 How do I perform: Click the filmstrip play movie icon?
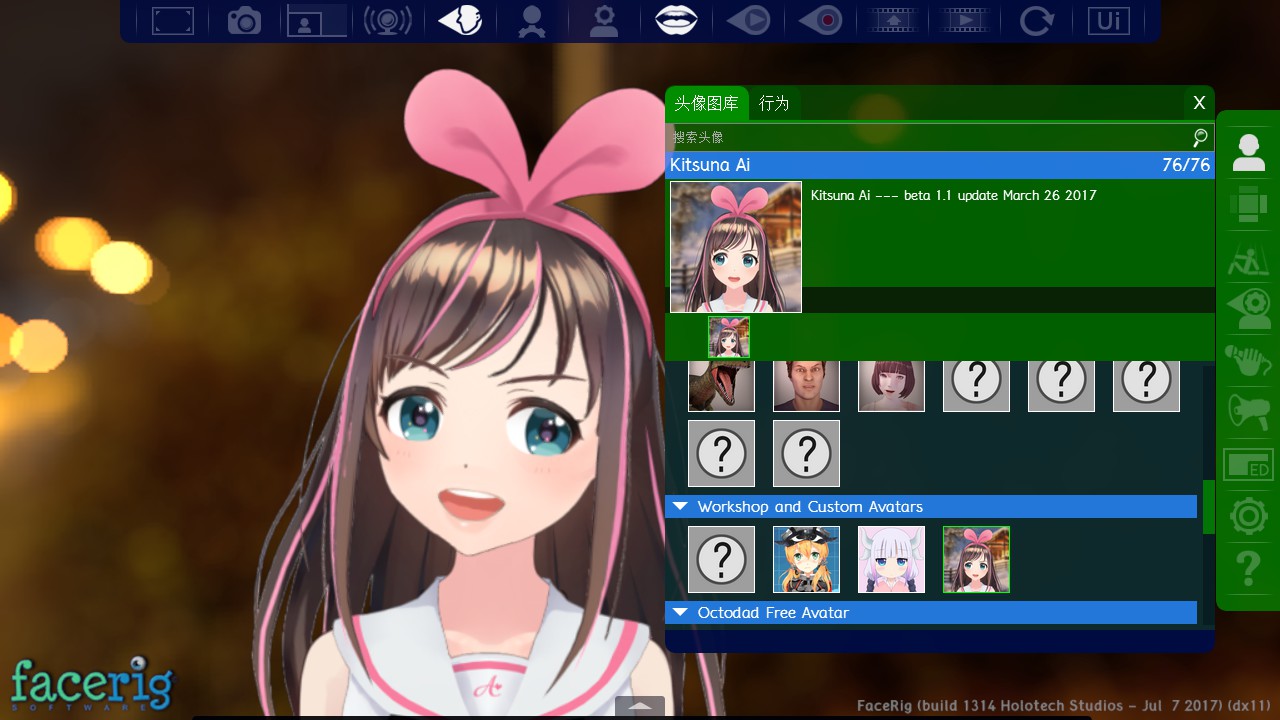click(x=964, y=20)
